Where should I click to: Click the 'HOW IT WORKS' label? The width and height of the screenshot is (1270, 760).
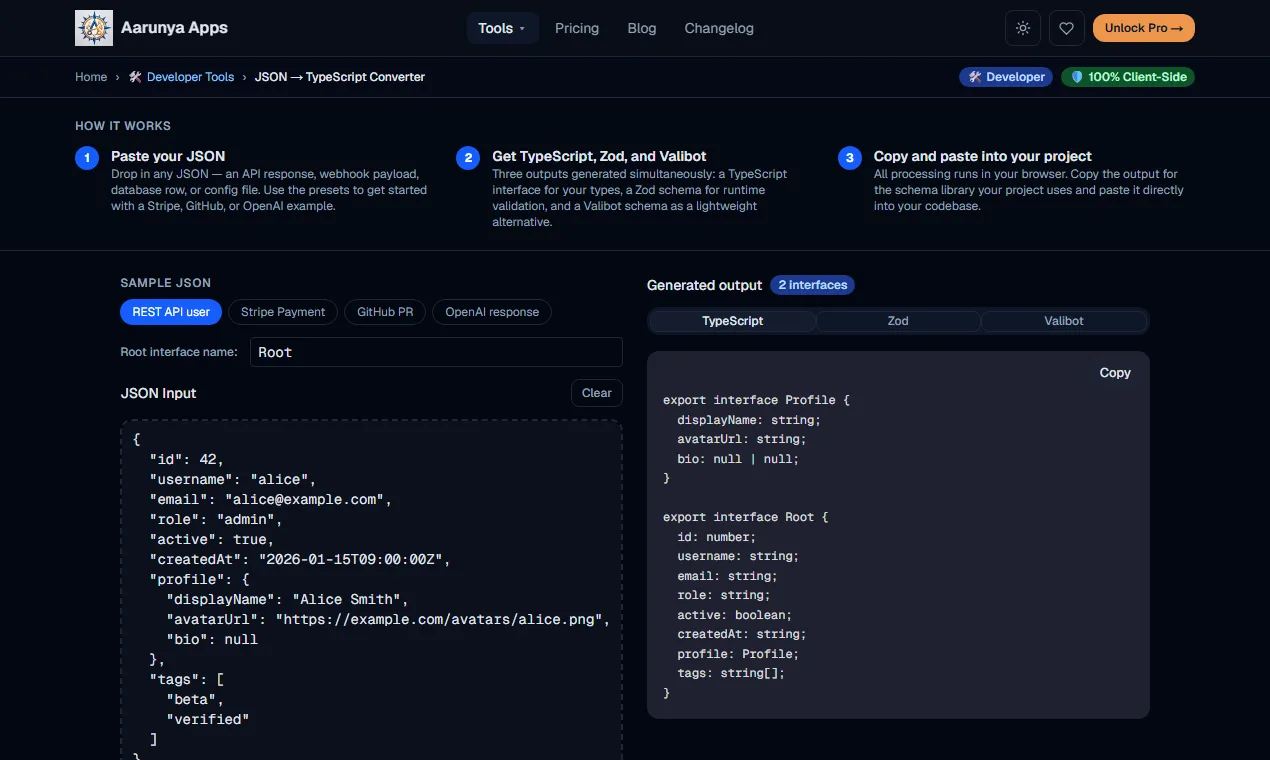(123, 126)
